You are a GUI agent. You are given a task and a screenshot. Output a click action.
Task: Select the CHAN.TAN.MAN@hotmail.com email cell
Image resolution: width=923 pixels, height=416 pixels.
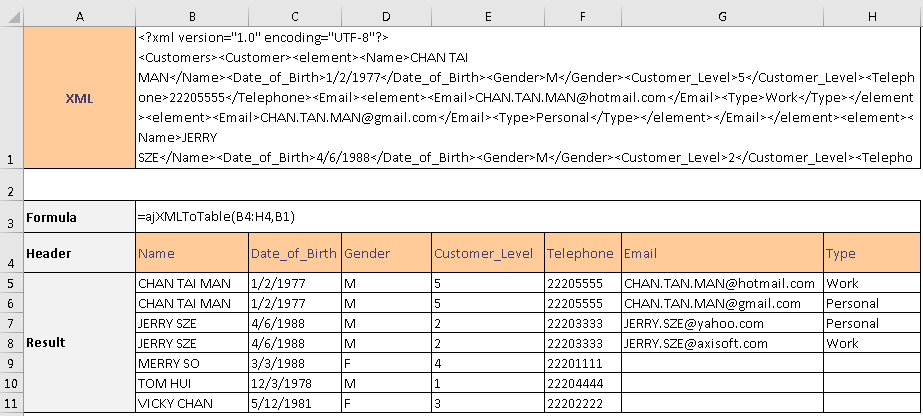(x=721, y=284)
